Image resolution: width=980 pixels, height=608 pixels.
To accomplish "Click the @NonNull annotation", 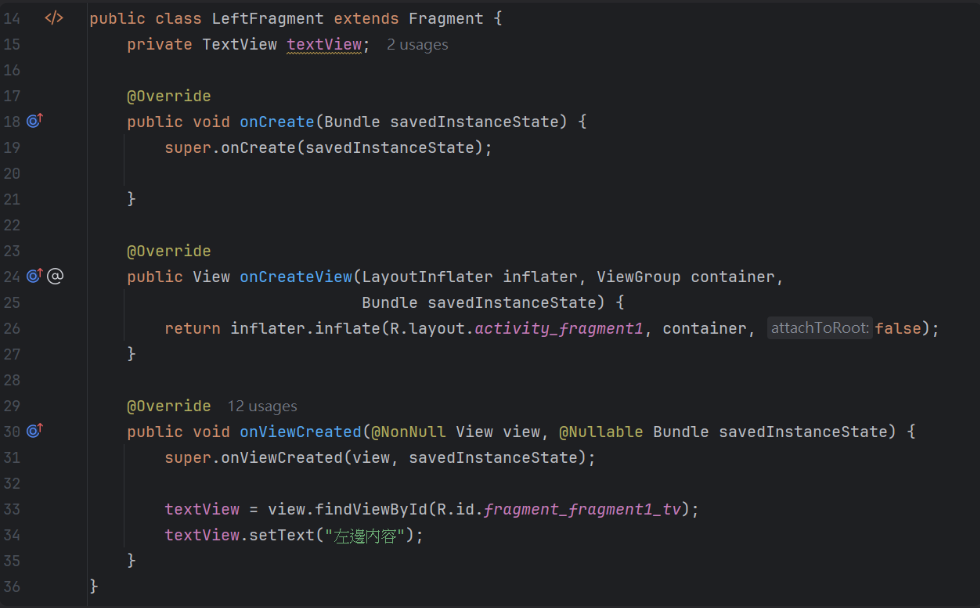I will click(x=408, y=432).
